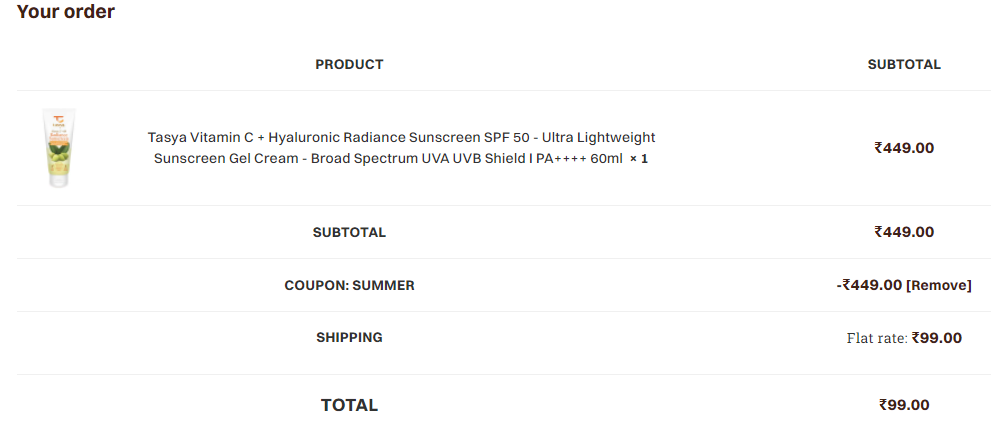Click the ₹449.00 price in product row
The image size is (991, 441).
(x=904, y=148)
